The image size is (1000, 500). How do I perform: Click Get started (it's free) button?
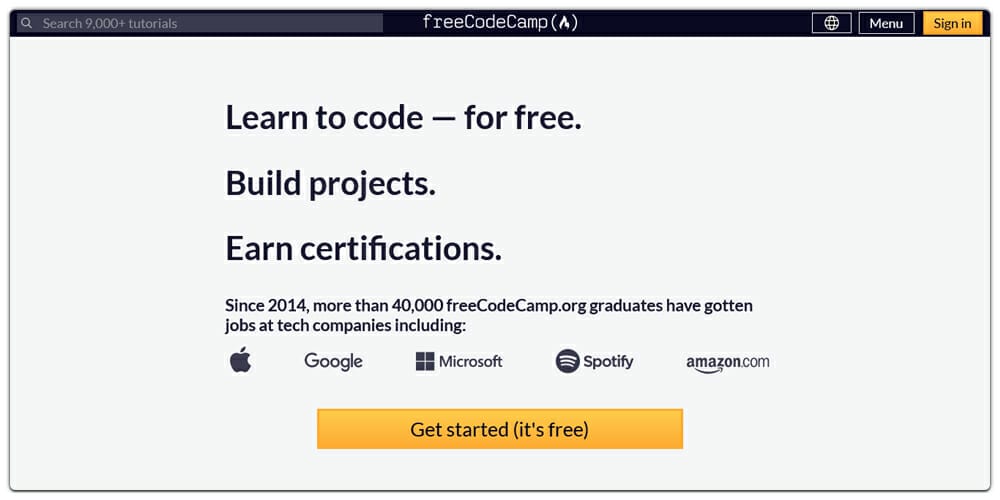499,429
